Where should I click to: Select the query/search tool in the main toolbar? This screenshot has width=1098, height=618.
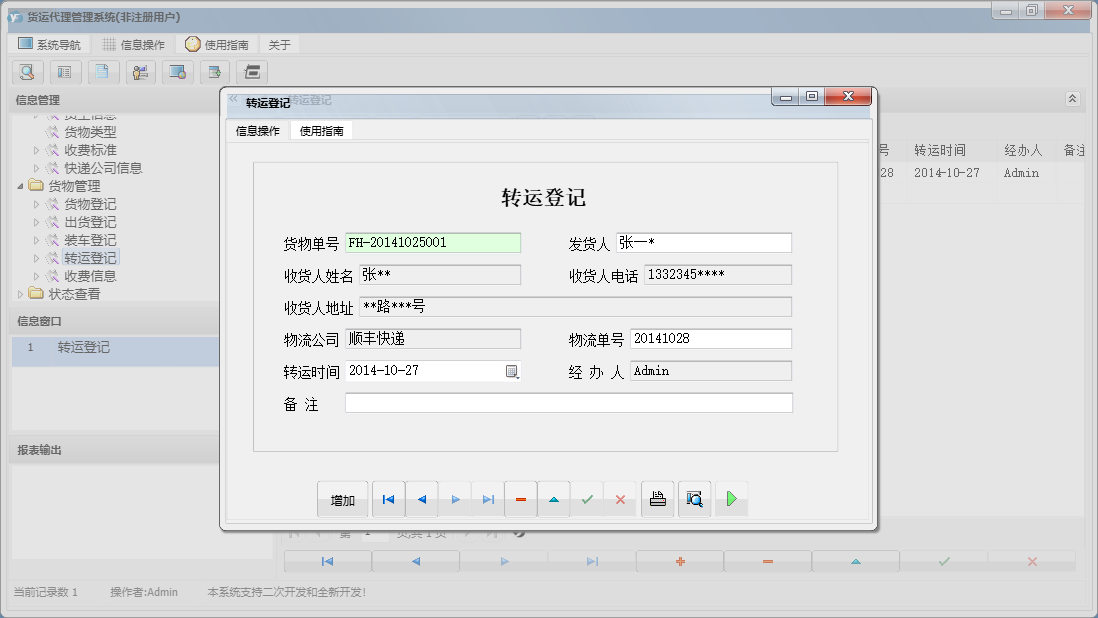click(27, 72)
